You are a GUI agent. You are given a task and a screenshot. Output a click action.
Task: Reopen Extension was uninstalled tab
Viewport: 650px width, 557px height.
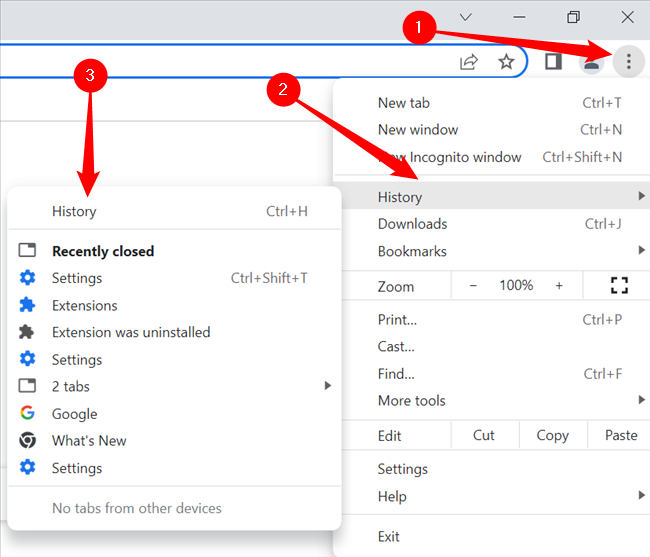pos(175,332)
